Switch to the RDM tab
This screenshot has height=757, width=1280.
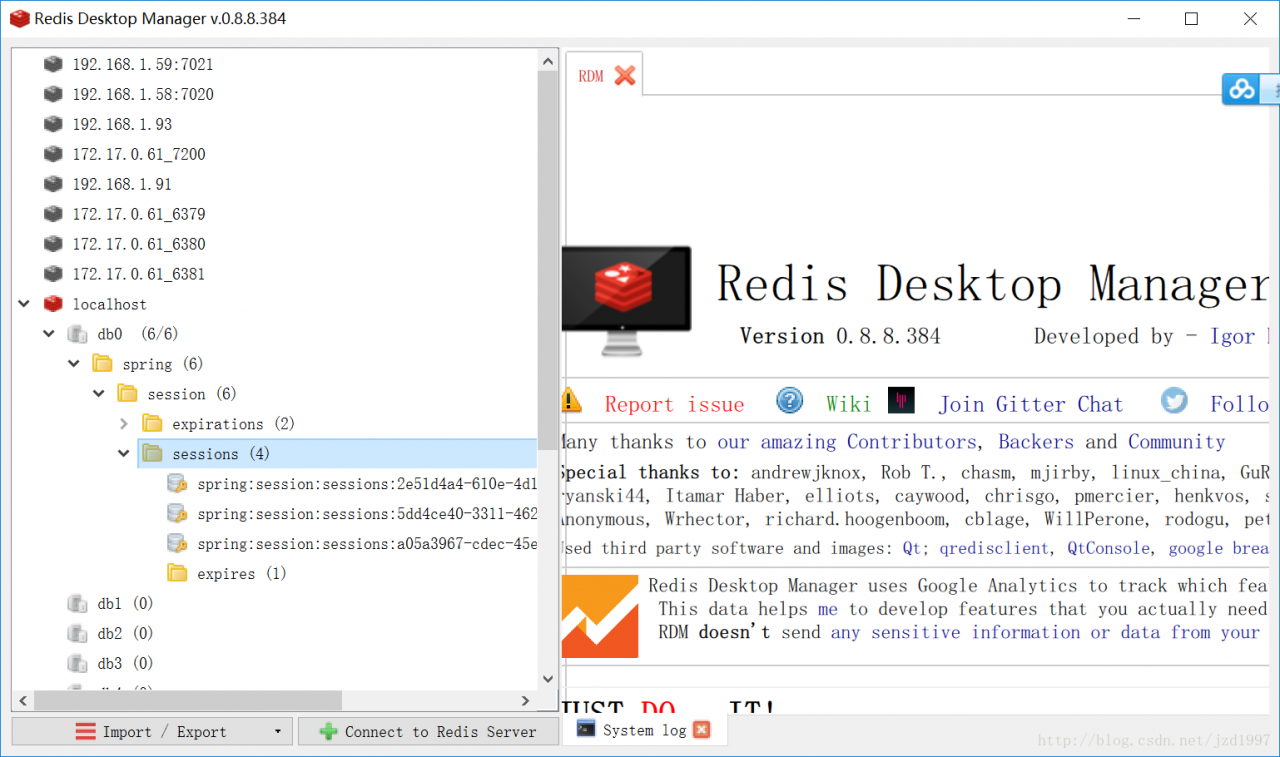point(591,76)
